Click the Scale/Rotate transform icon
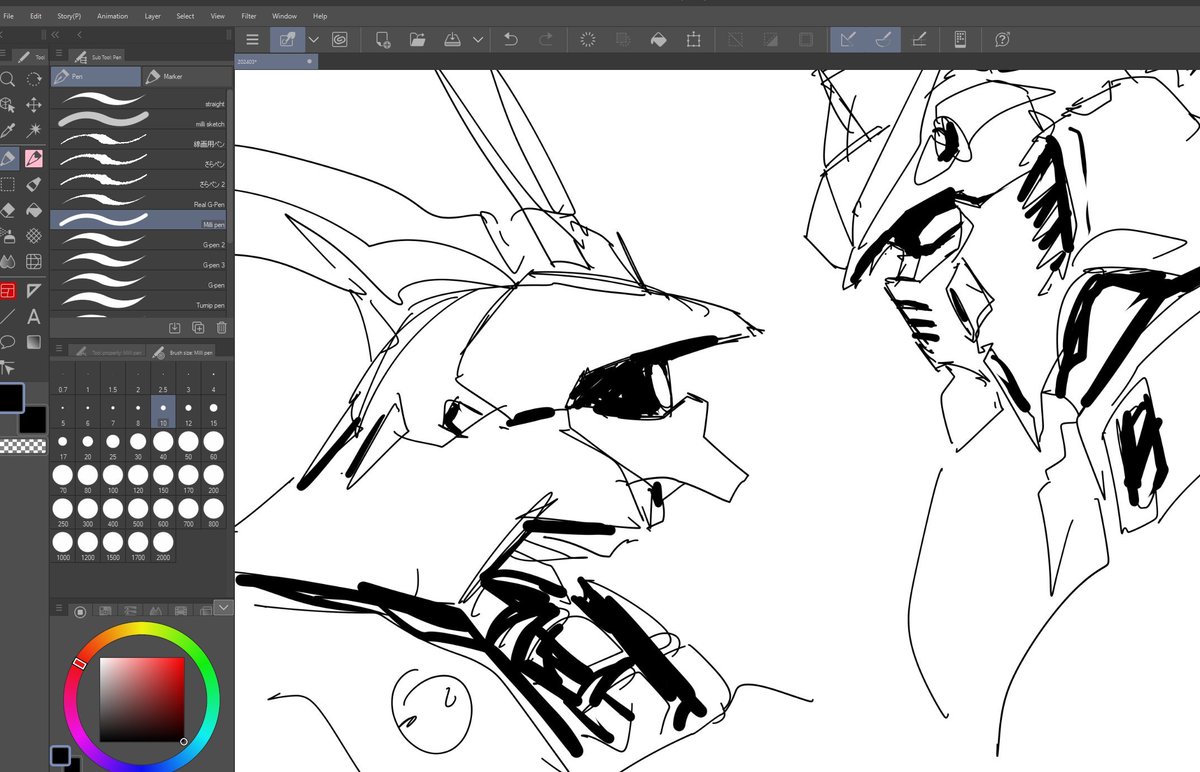The width and height of the screenshot is (1200, 772). (x=693, y=39)
